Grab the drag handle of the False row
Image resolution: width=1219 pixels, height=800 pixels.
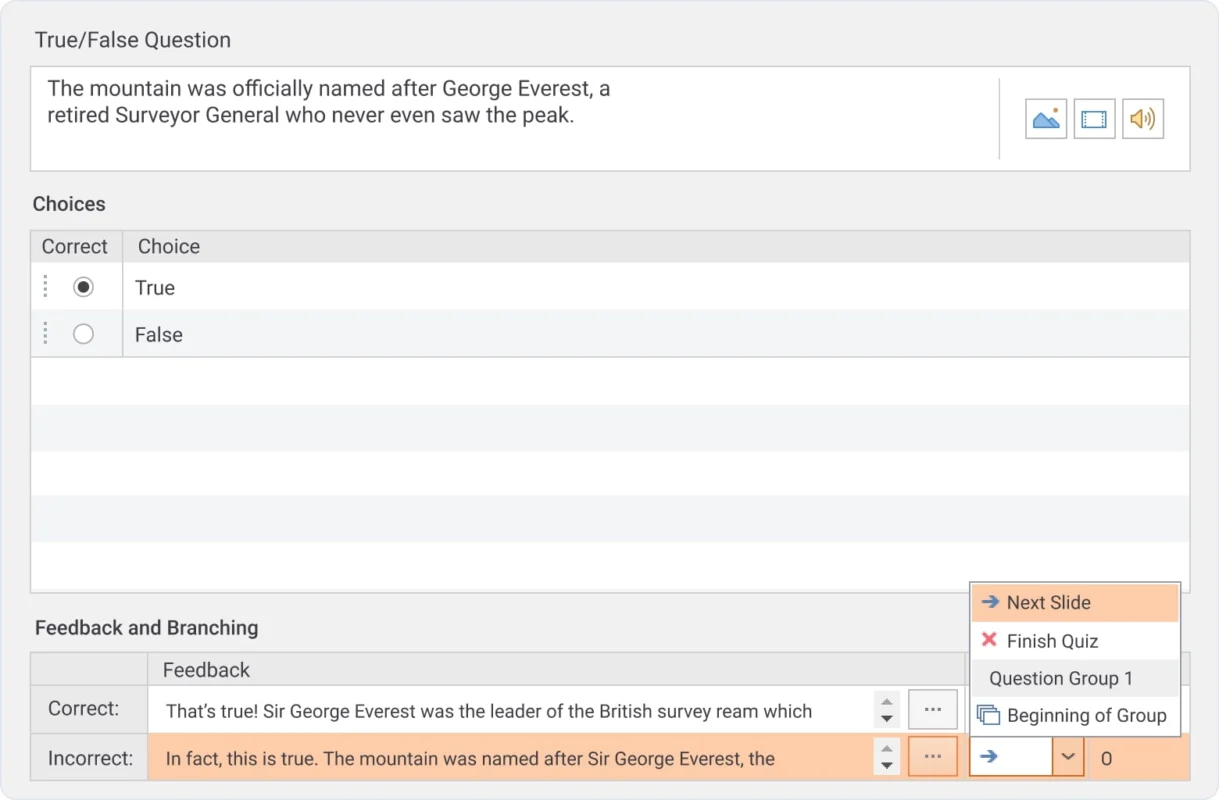45,334
